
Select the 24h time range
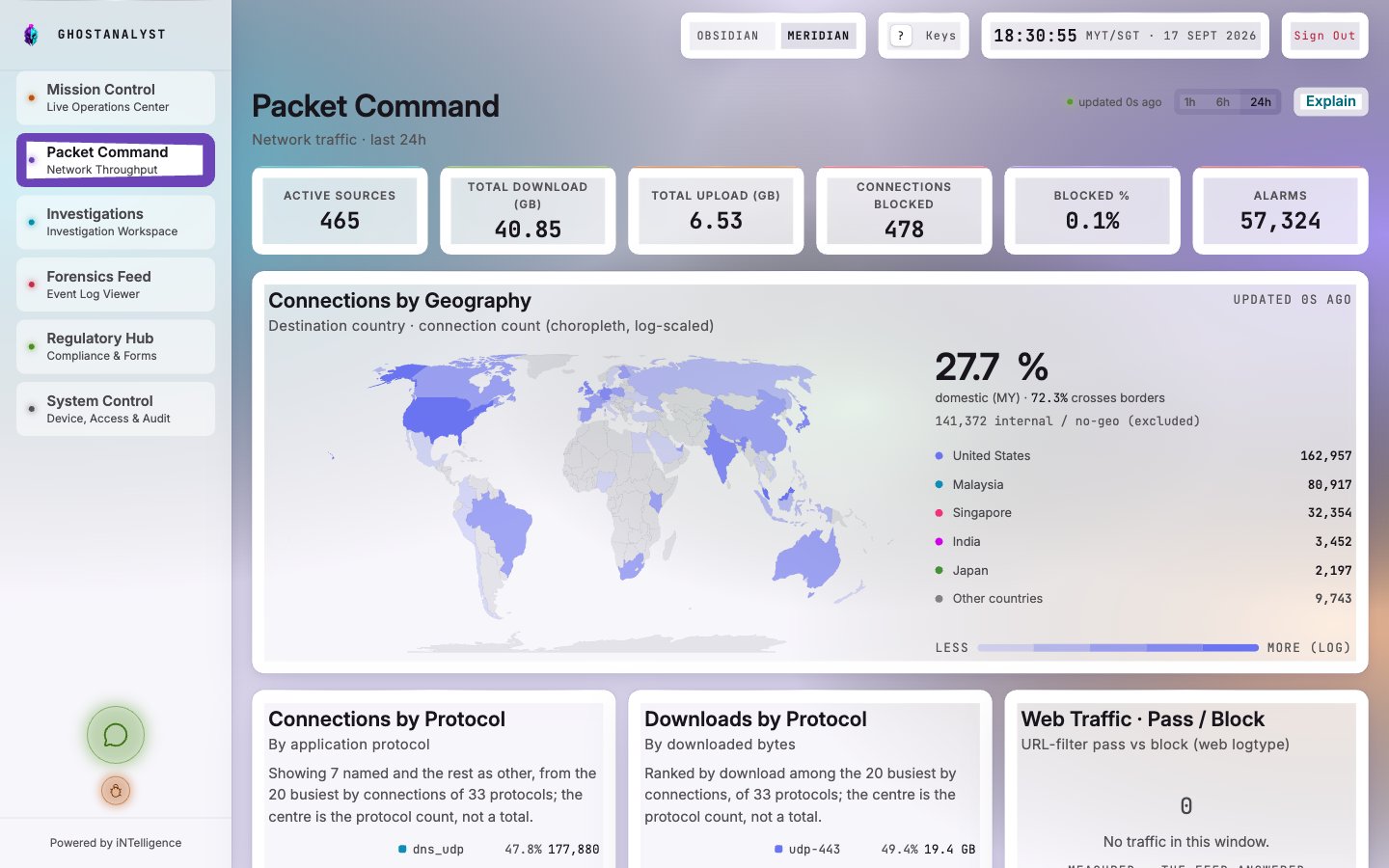1261,102
